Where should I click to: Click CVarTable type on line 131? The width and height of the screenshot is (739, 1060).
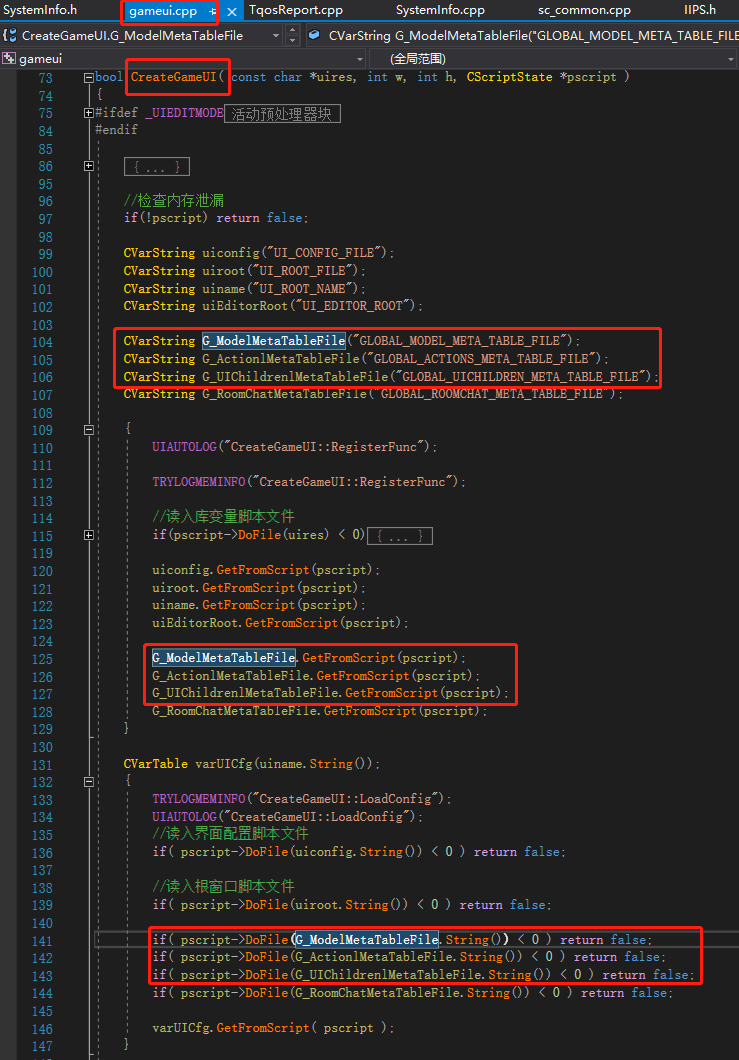[x=156, y=764]
